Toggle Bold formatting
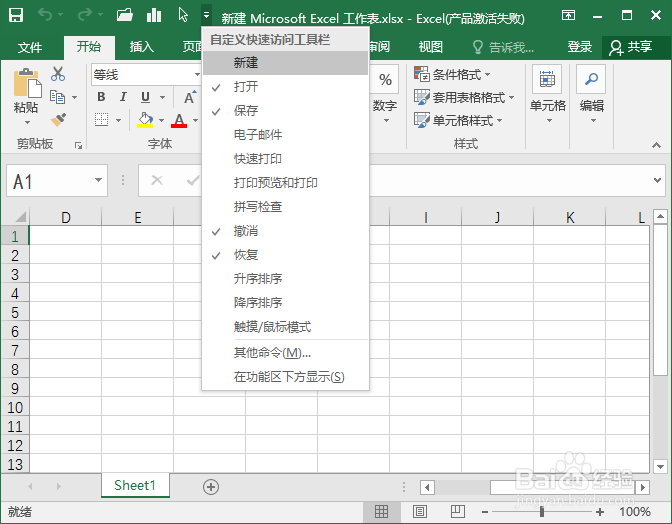The height and width of the screenshot is (524, 672). click(x=101, y=97)
